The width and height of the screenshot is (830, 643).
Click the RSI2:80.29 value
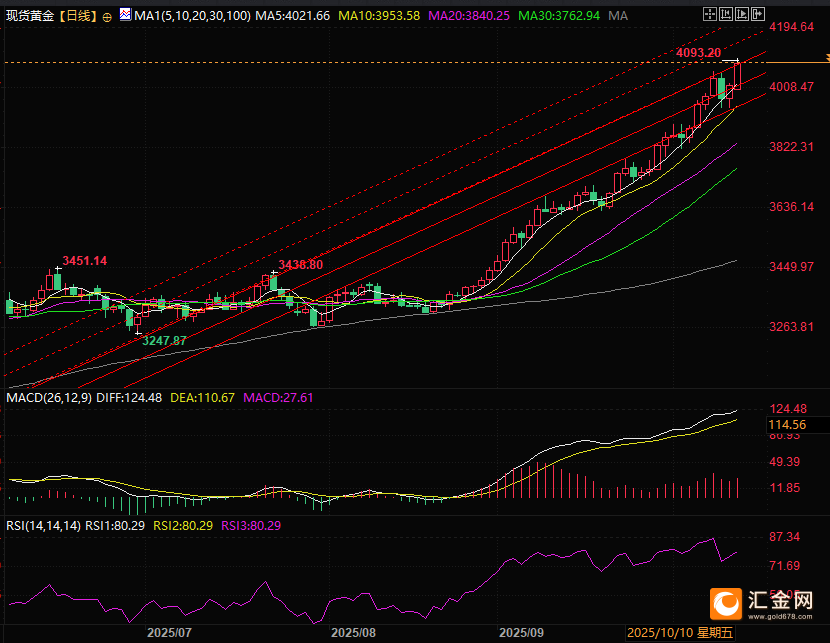(183, 526)
